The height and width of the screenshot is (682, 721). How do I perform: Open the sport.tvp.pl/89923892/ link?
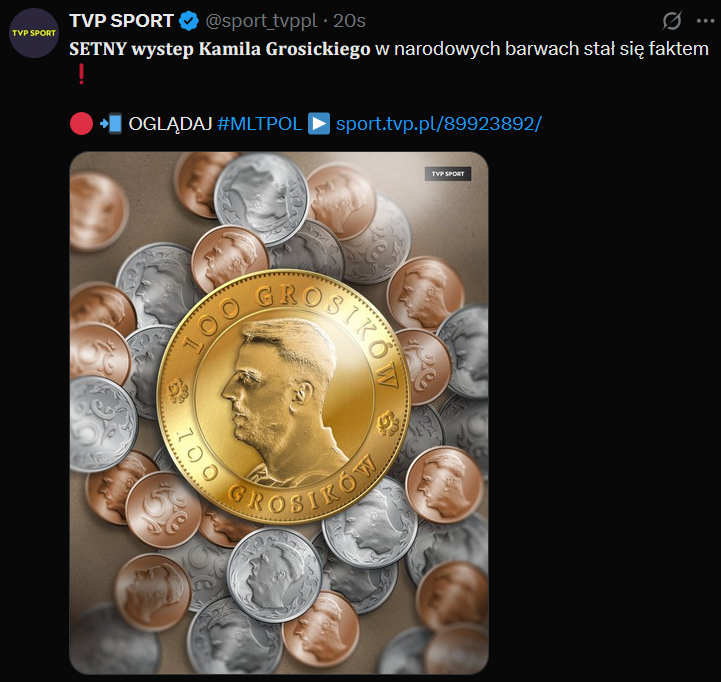pos(439,124)
